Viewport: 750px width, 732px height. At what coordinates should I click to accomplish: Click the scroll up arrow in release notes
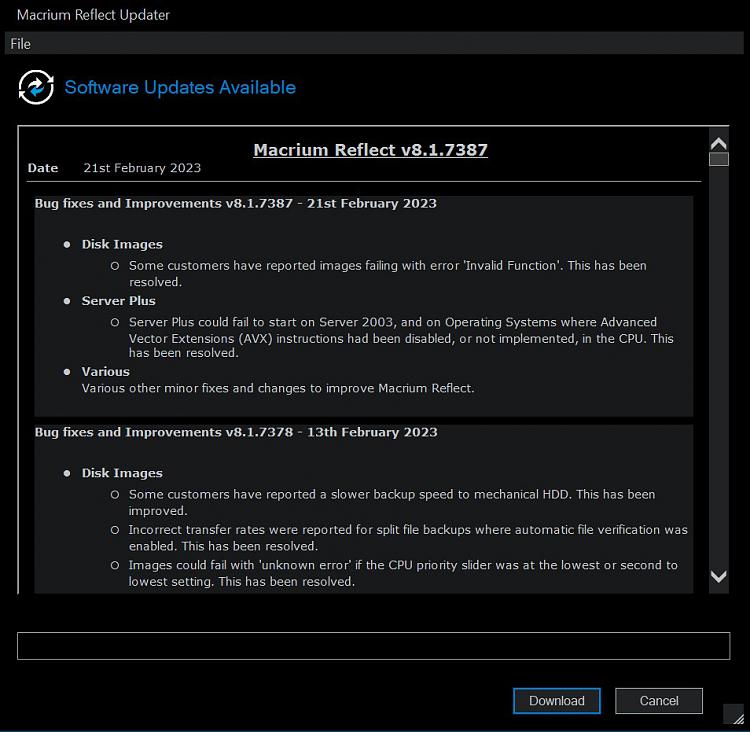coord(718,143)
